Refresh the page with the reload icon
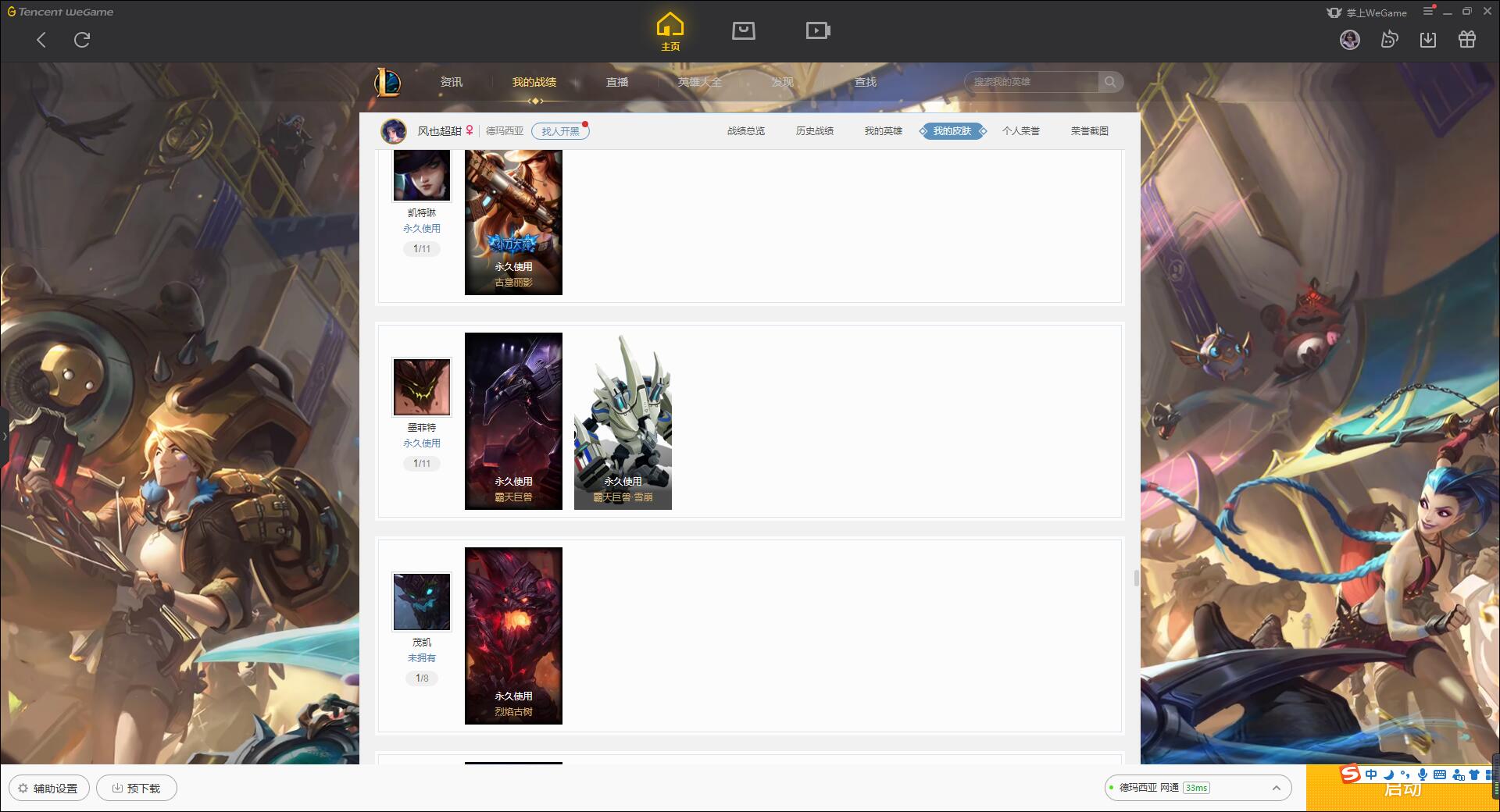The image size is (1500, 812). (x=82, y=40)
